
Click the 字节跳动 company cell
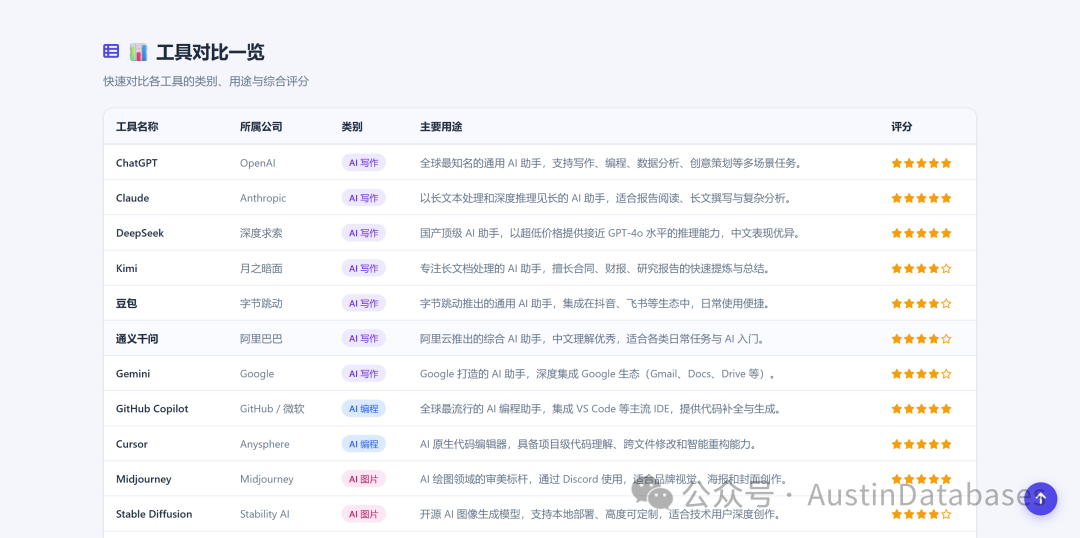(x=261, y=303)
